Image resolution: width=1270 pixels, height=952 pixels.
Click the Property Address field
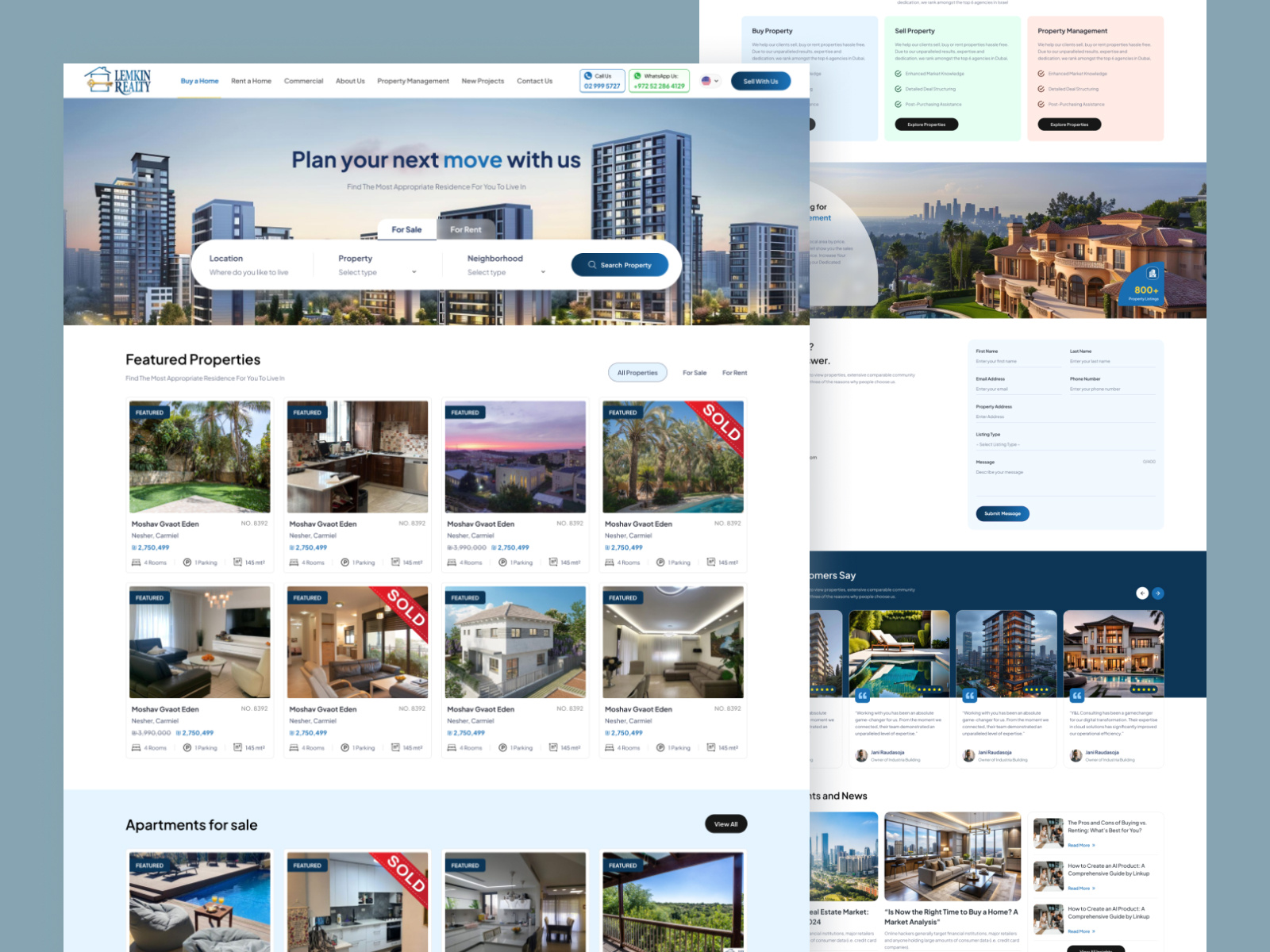point(1066,416)
